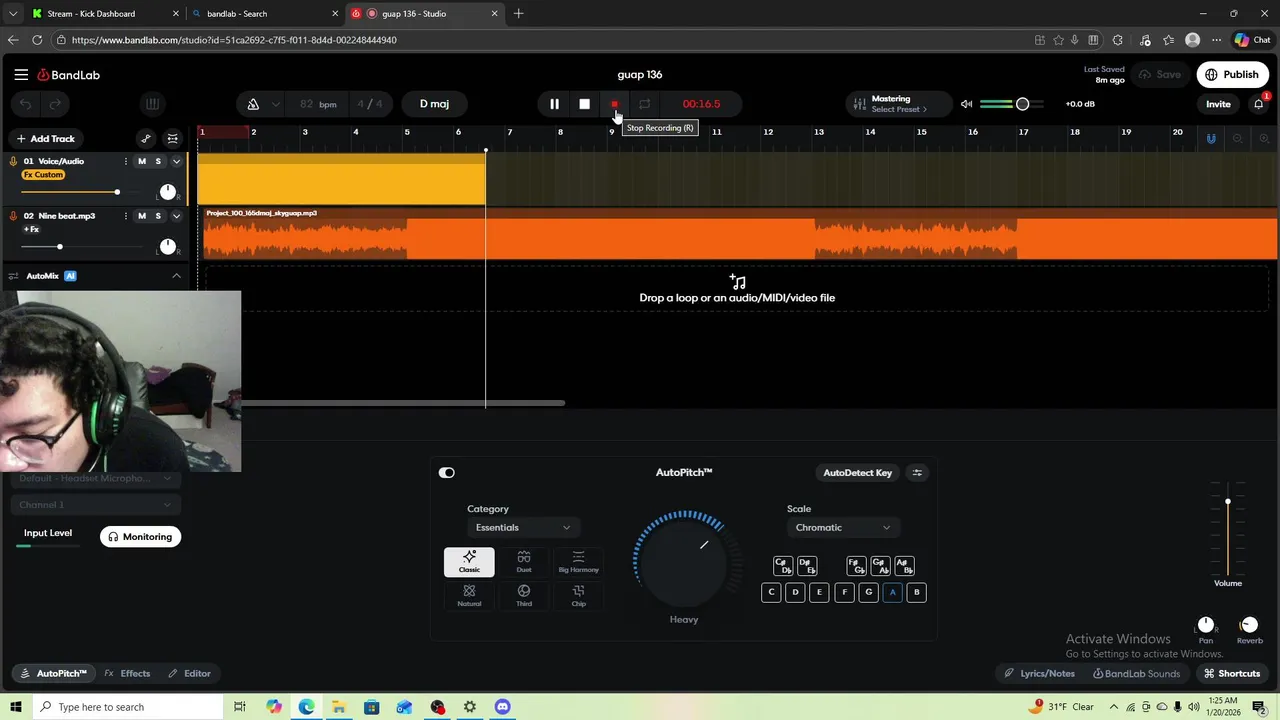Click the Windows Start button
Viewport: 1280px width, 720px height.
(x=15, y=707)
